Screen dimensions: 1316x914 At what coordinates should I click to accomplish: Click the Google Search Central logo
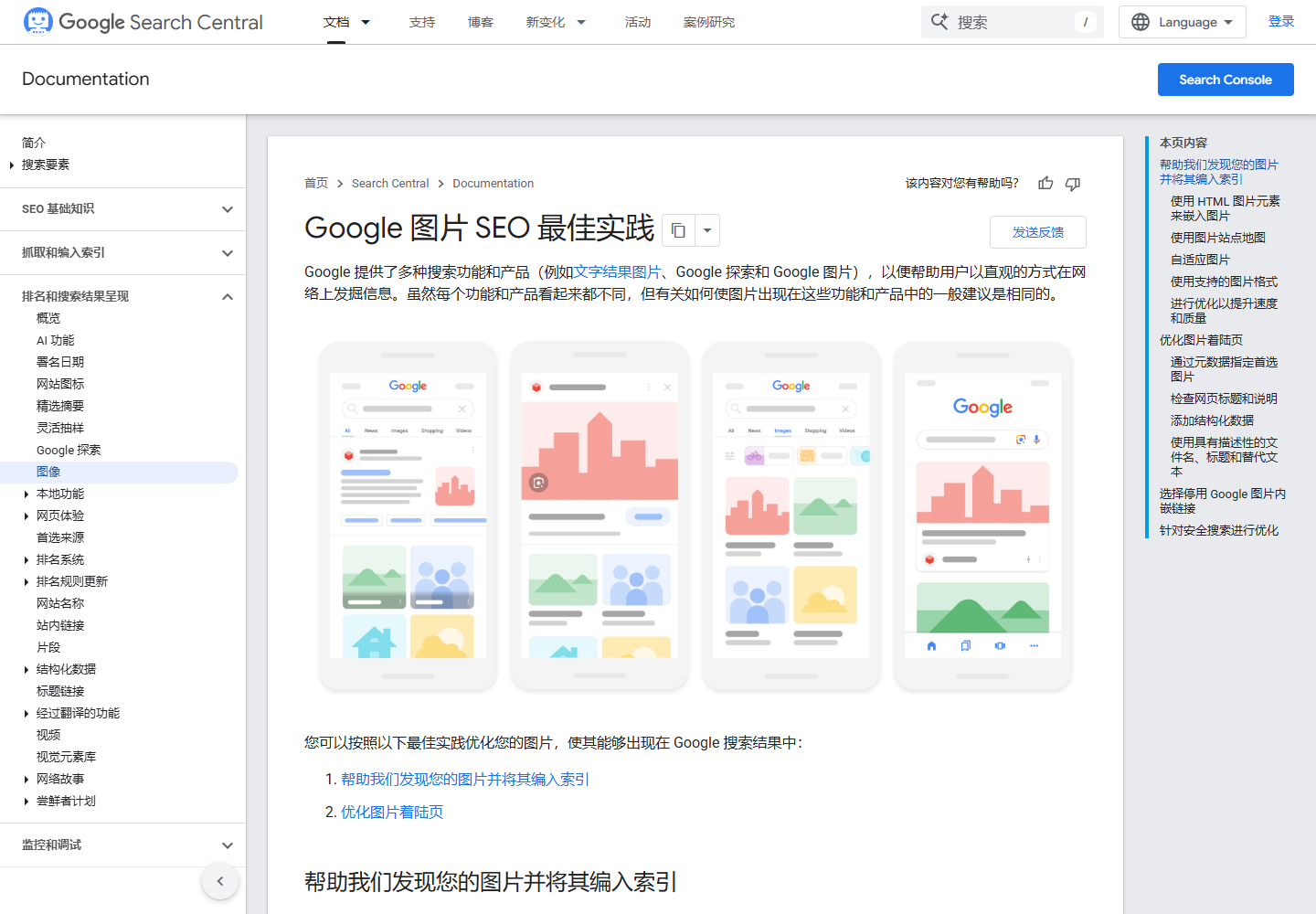[x=143, y=22]
